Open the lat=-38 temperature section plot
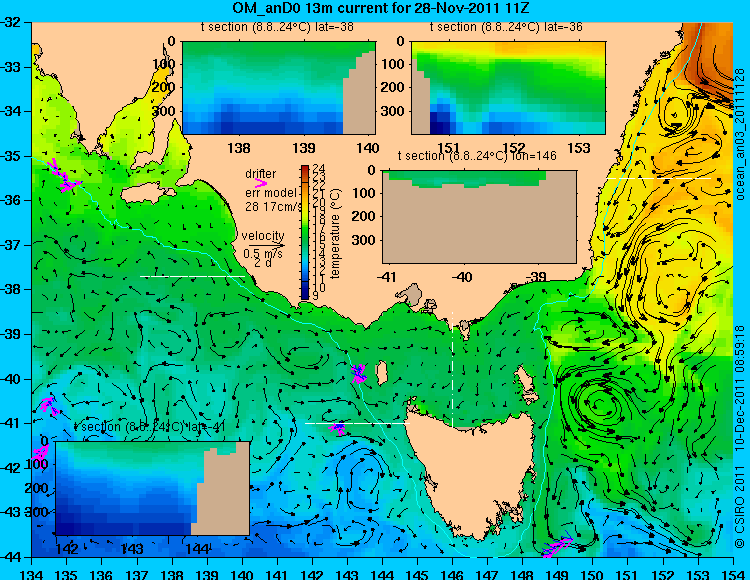Image resolution: width=750 pixels, height=580 pixels. pyautogui.click(x=279, y=88)
